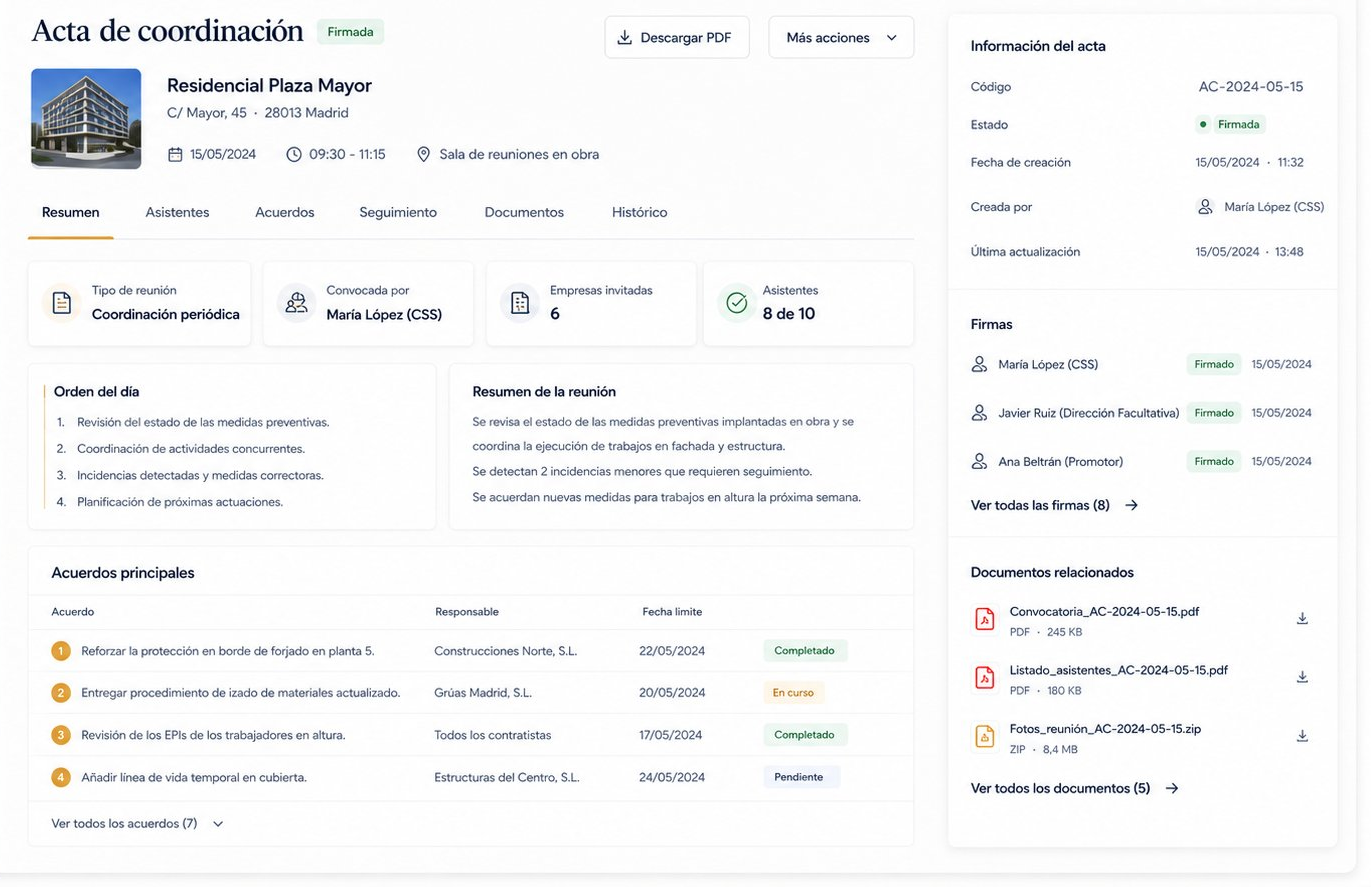Click the code value AC-2024-05-15

pos(1251,87)
